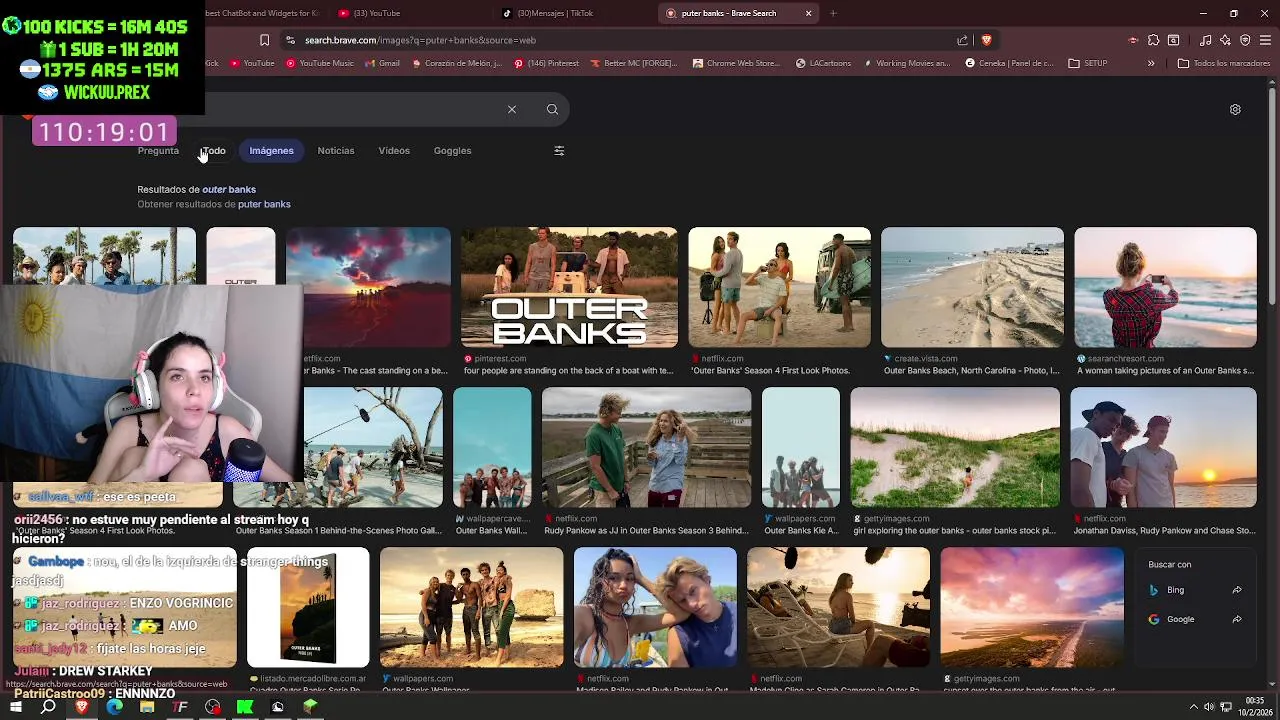Viewport: 1280px width, 720px height.
Task: Open the Minecraft grass block taskbar icon
Action: point(311,707)
